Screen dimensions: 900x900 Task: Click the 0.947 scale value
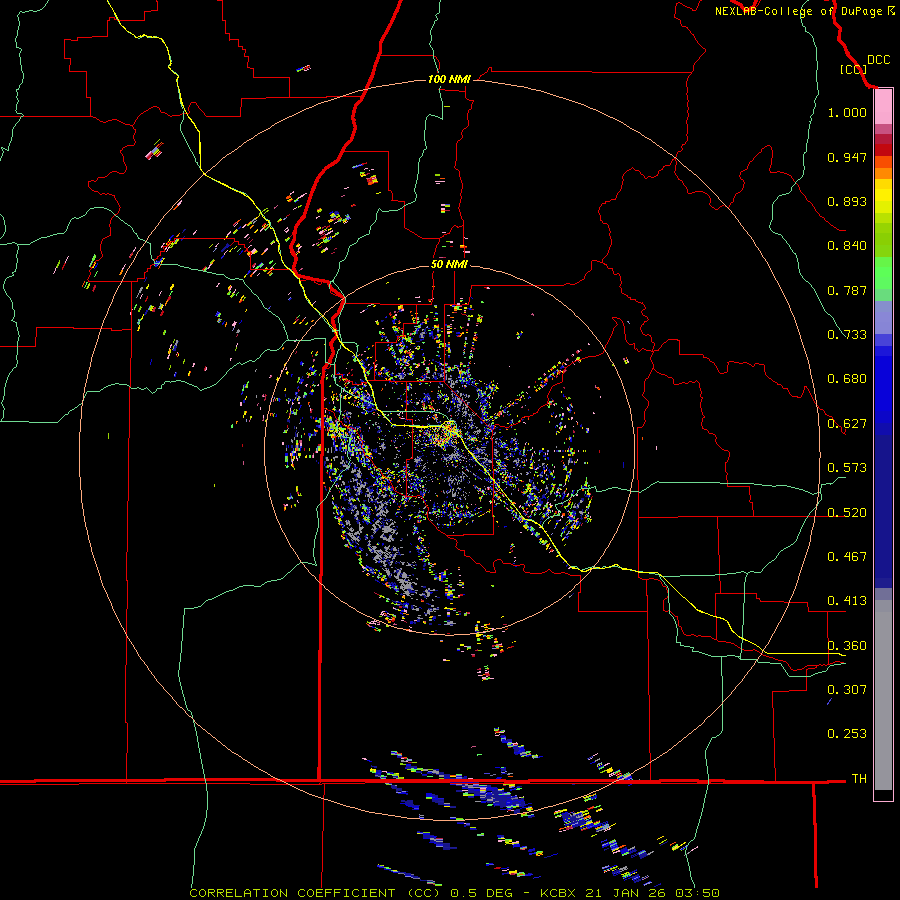[847, 157]
